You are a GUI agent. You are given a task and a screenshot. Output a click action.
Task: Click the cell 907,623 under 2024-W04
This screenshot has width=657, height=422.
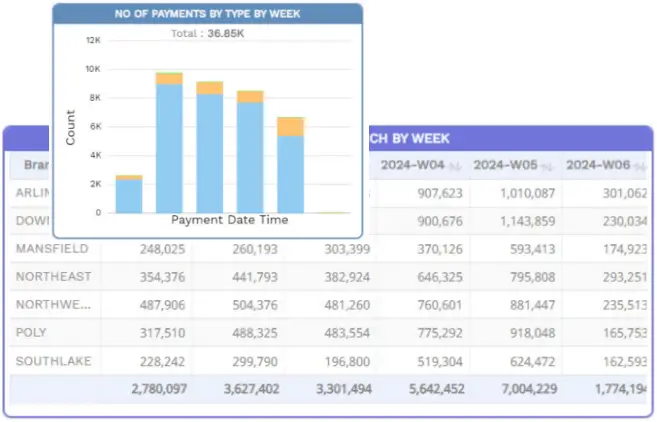click(428, 193)
